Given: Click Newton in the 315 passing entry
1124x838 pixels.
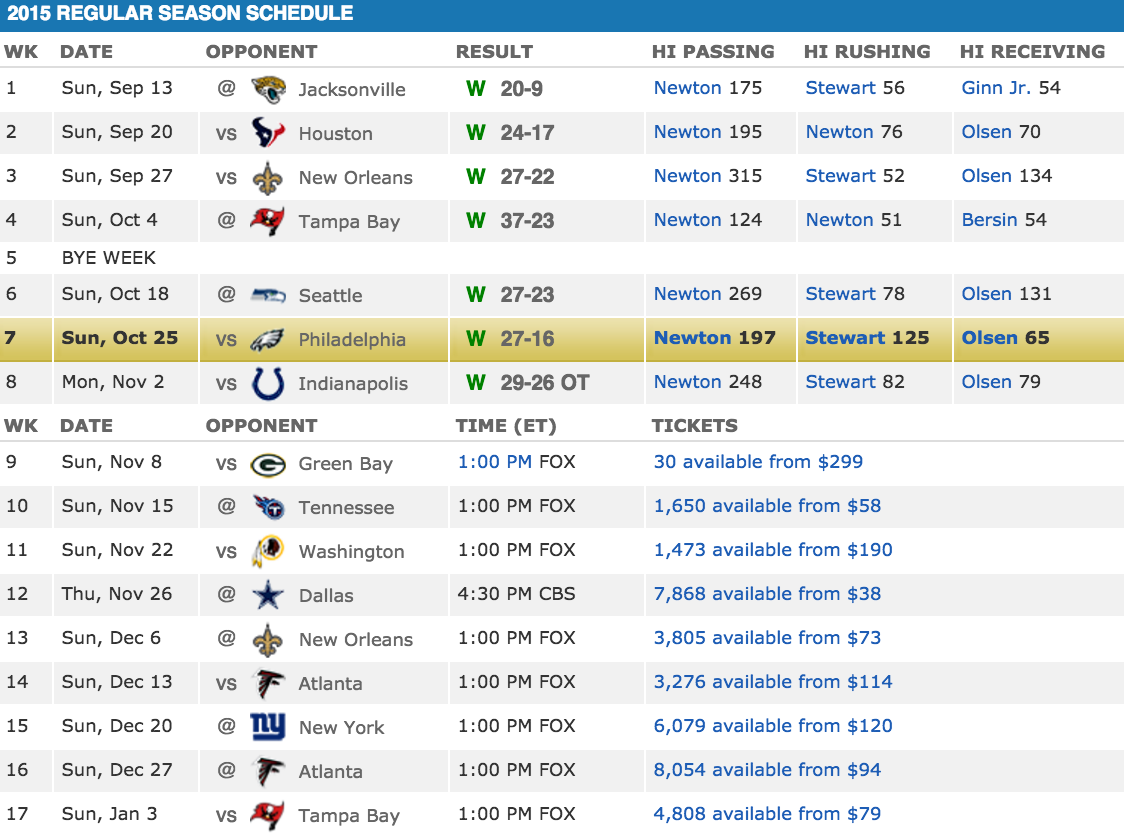Looking at the screenshot, I should point(687,176).
